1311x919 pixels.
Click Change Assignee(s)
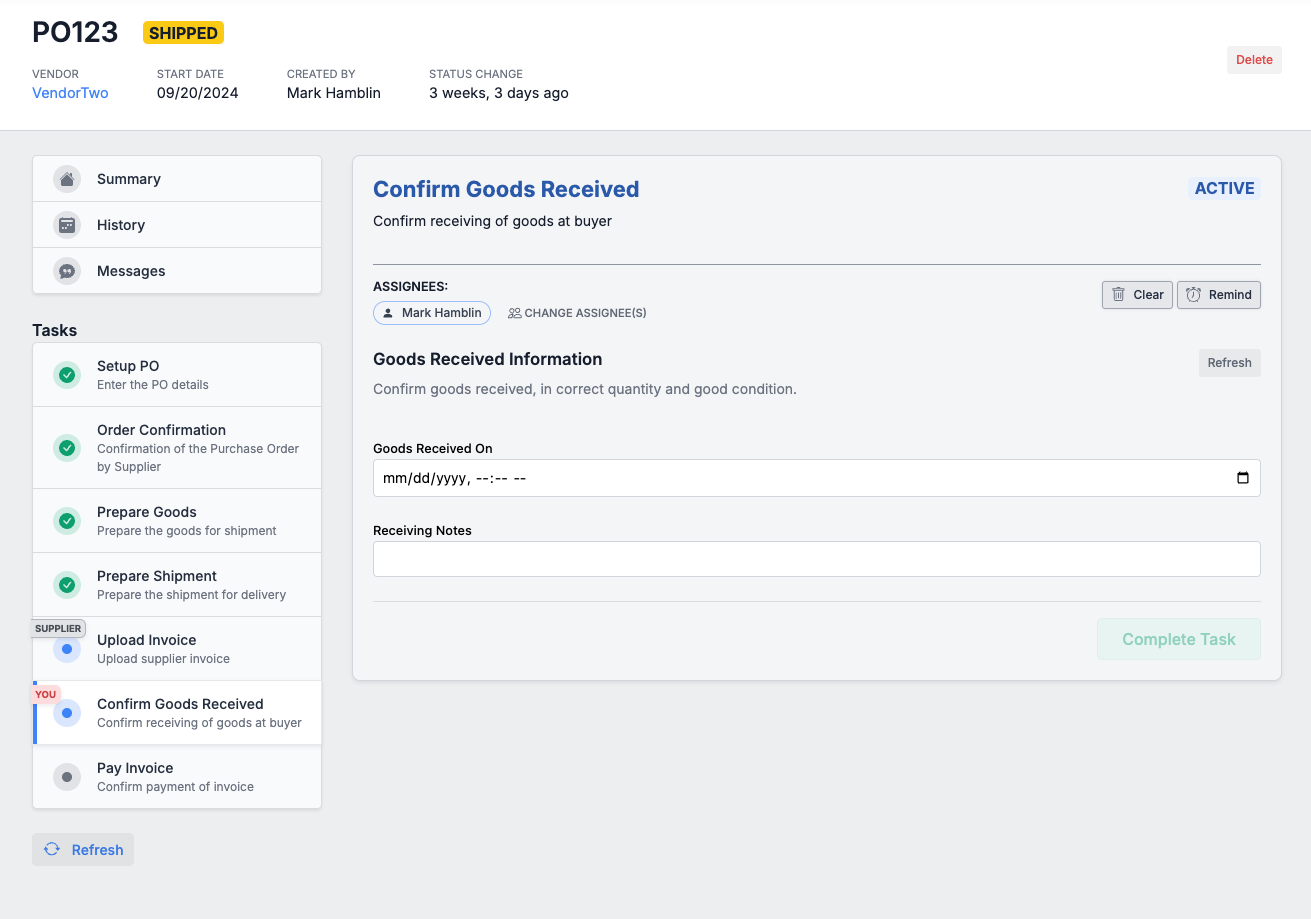pos(577,313)
